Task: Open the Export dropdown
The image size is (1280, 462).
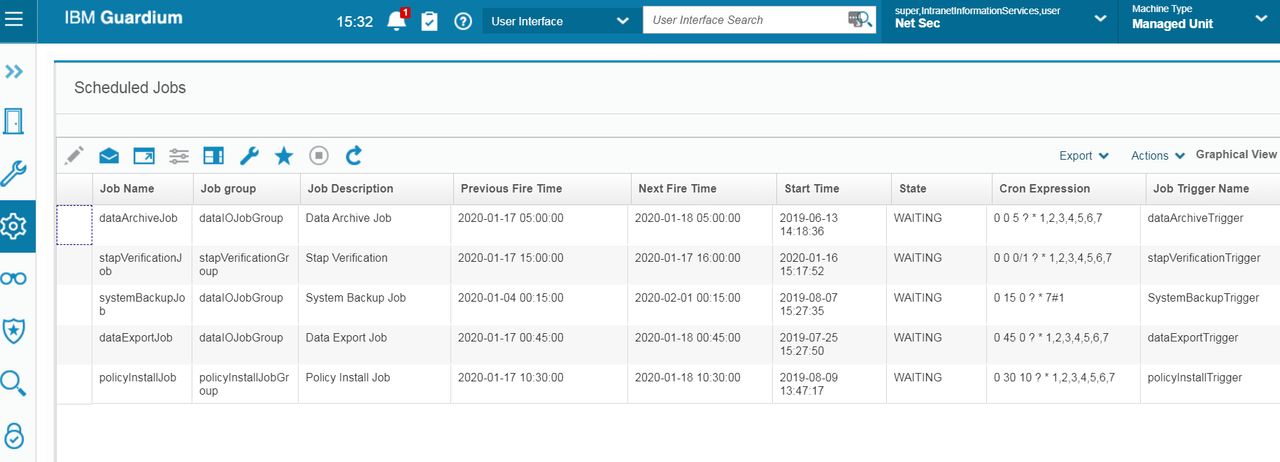Action: click(1084, 156)
